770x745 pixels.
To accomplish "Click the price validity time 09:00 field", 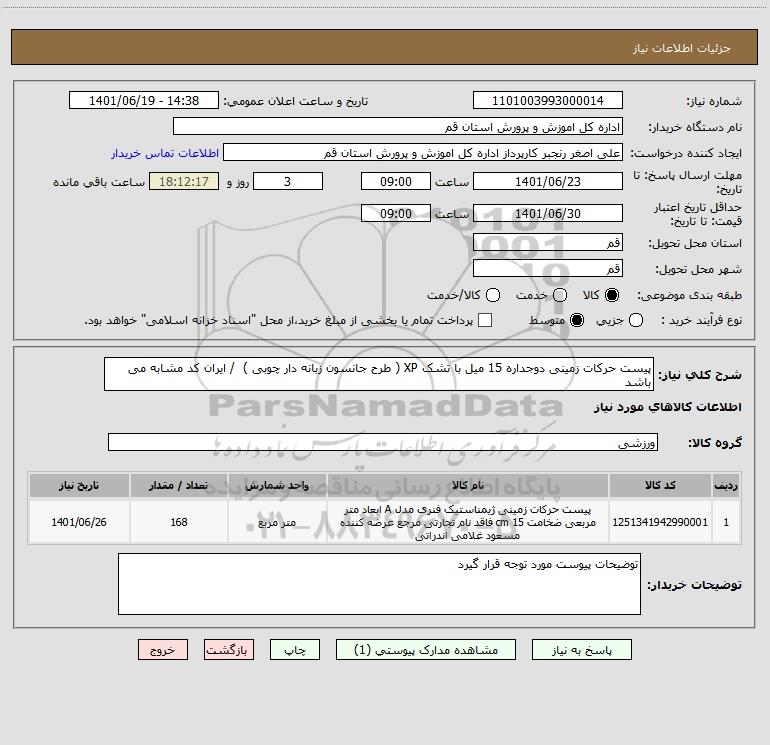I will (x=396, y=213).
